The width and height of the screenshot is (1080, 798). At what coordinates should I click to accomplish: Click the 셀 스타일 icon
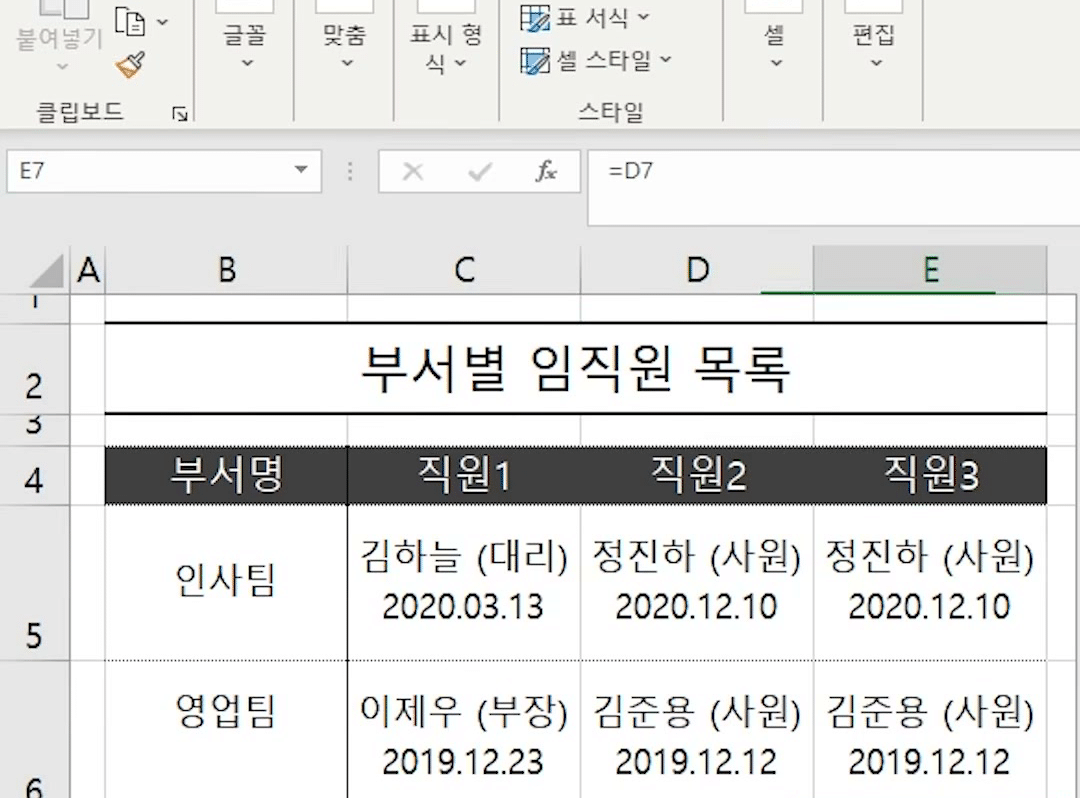click(534, 61)
